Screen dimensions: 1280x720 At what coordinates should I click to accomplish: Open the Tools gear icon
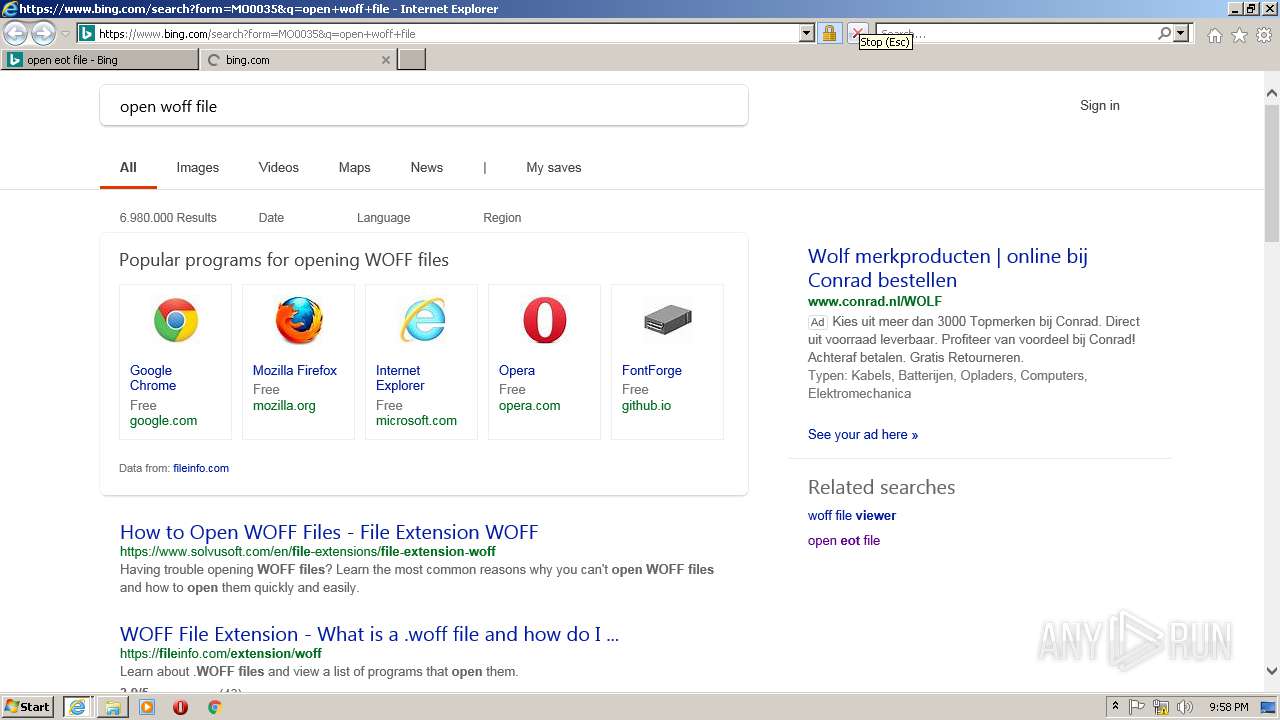click(x=1264, y=35)
